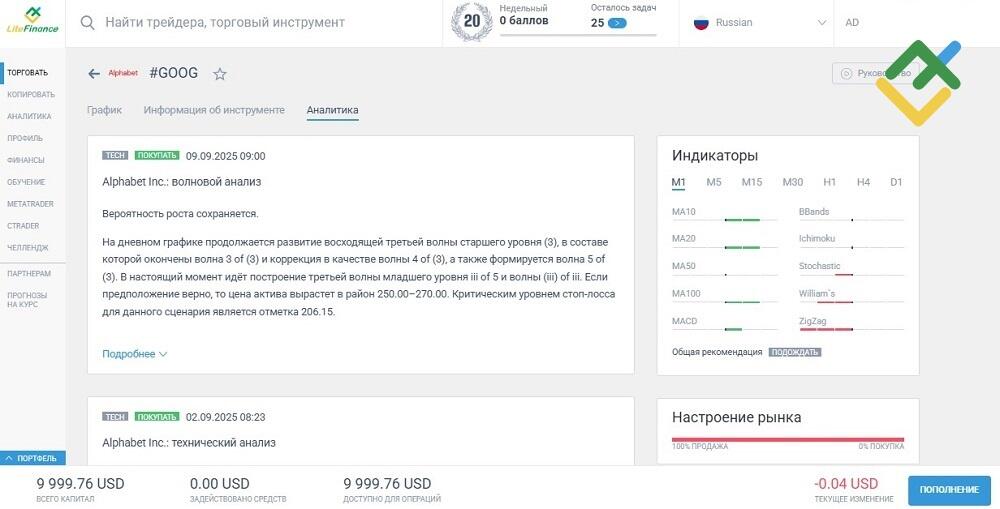1000x509 pixels.
Task: Click the ПОКУПАТЬ tag on 09.09.2025 article
Action: tap(157, 156)
